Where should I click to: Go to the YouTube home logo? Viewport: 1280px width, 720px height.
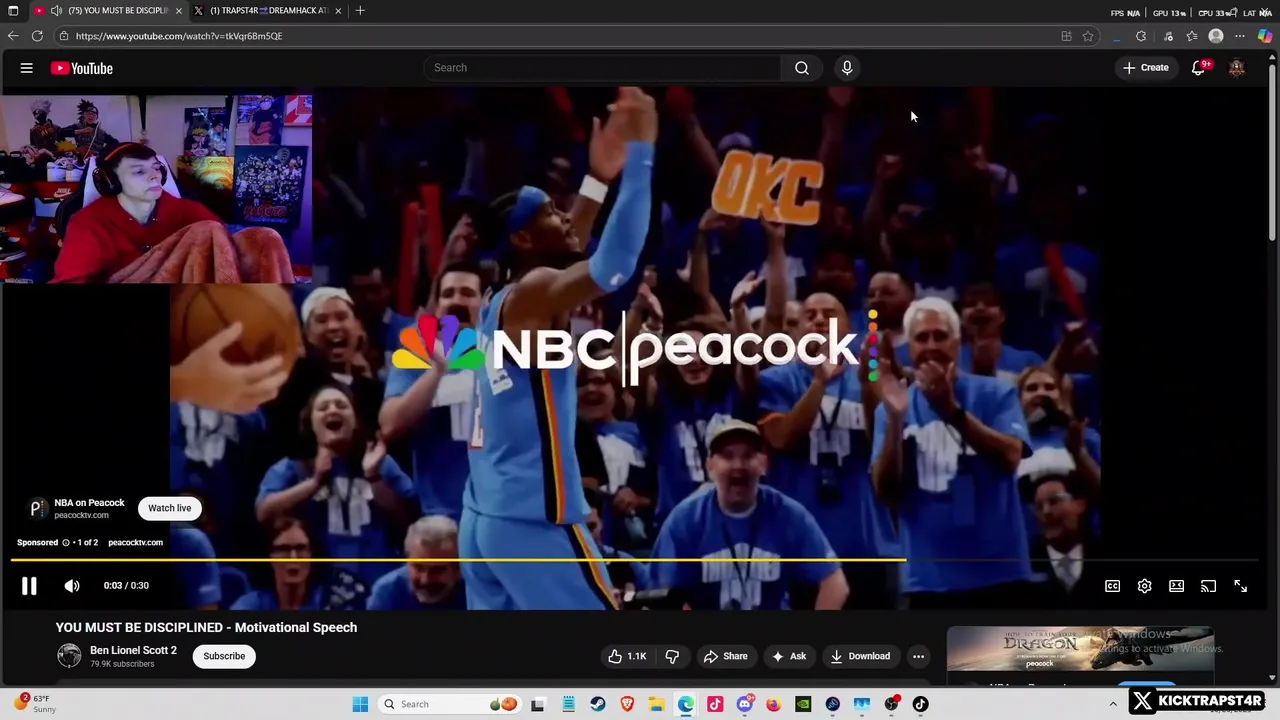[82, 68]
